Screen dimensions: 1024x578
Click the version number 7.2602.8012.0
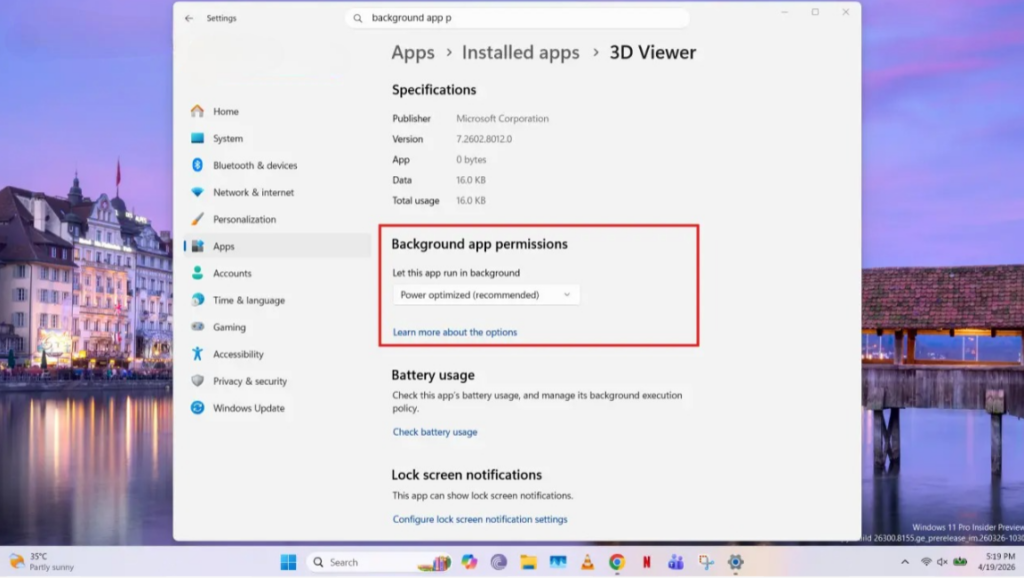[x=484, y=139]
